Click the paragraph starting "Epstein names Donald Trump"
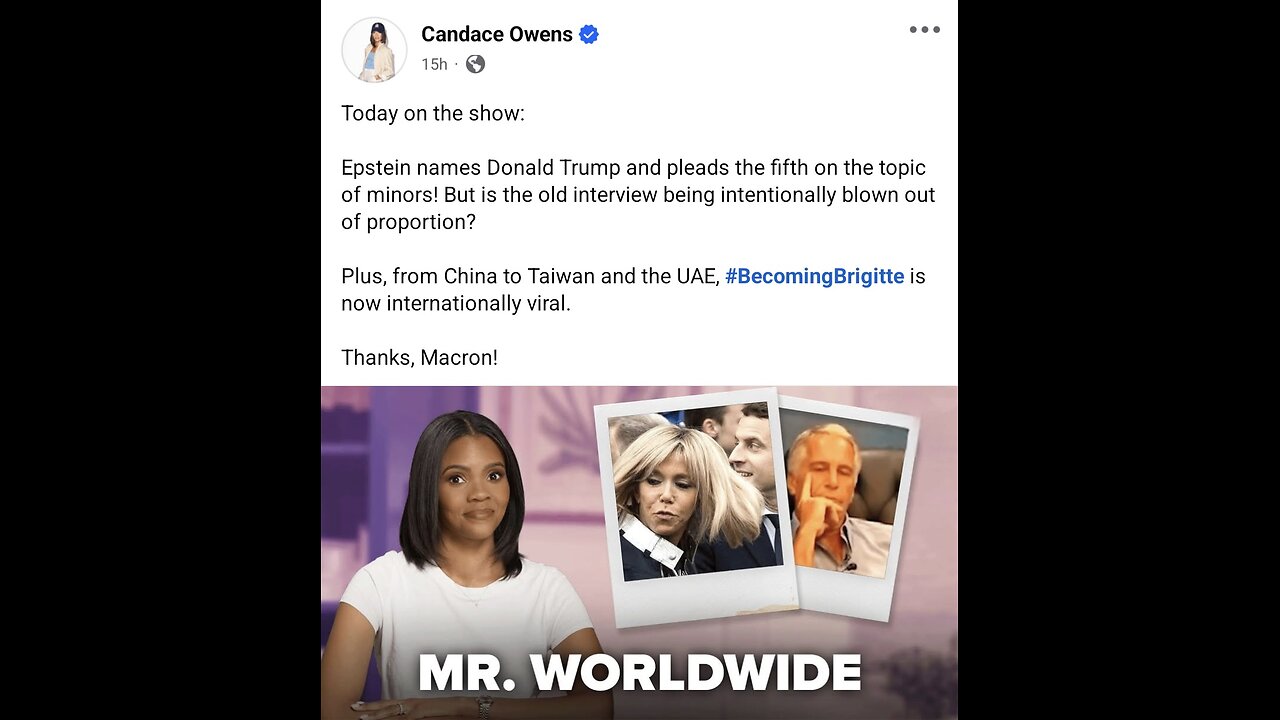 (x=638, y=195)
